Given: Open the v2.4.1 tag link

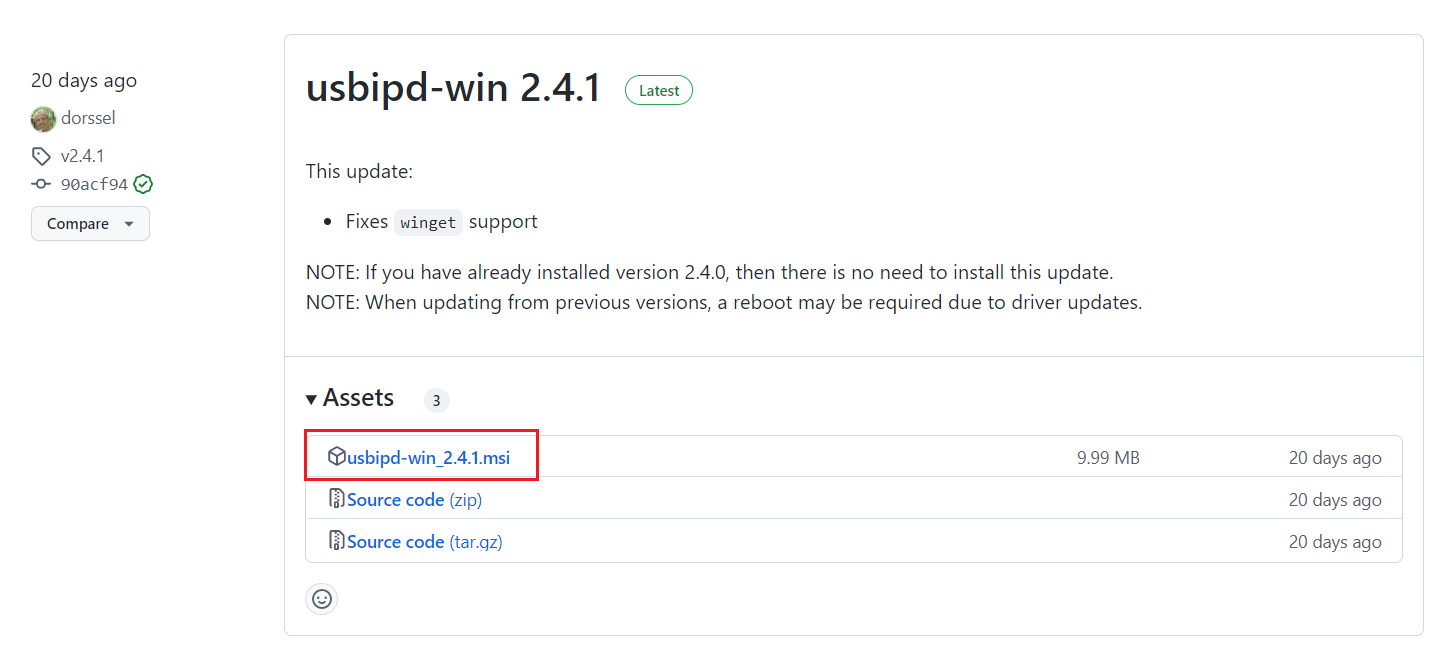Looking at the screenshot, I should pyautogui.click(x=82, y=156).
